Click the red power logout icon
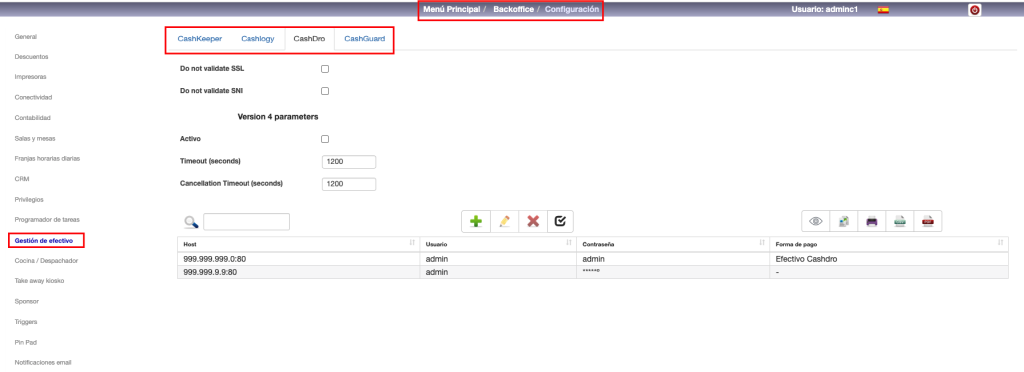Image resolution: width=1024 pixels, height=372 pixels. (974, 10)
